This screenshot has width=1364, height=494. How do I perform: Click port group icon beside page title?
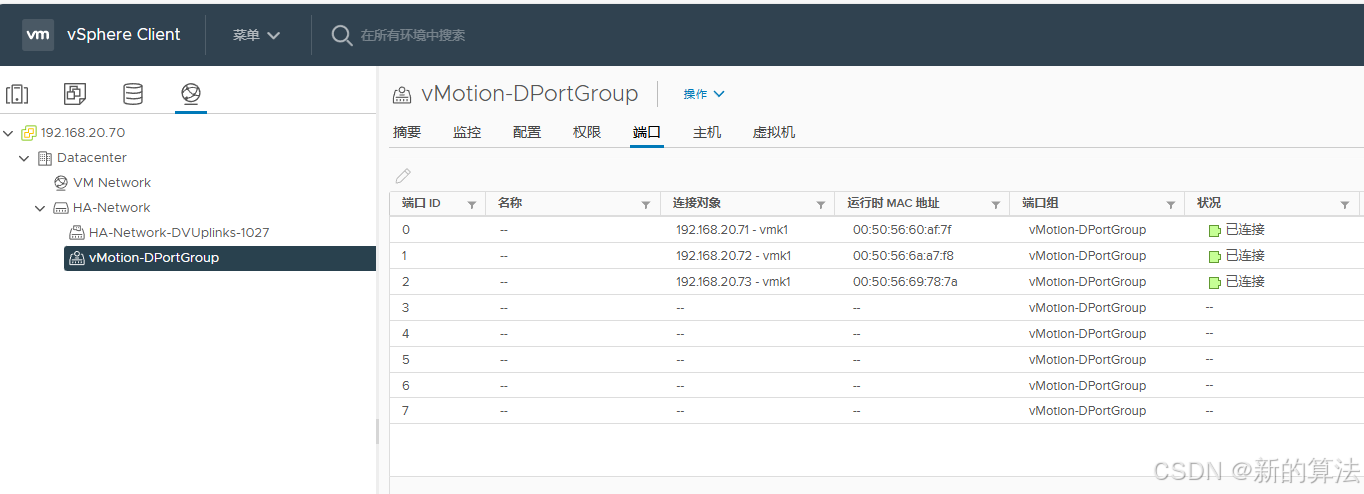pos(402,95)
